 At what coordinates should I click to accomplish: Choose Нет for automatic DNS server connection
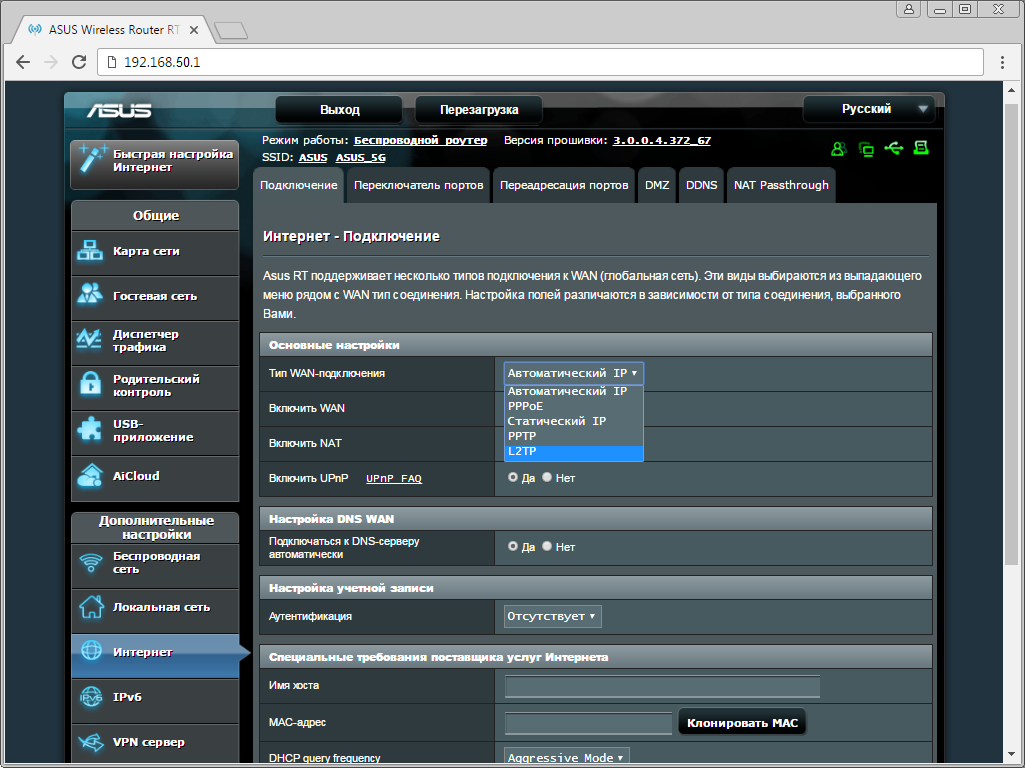pyautogui.click(x=547, y=546)
